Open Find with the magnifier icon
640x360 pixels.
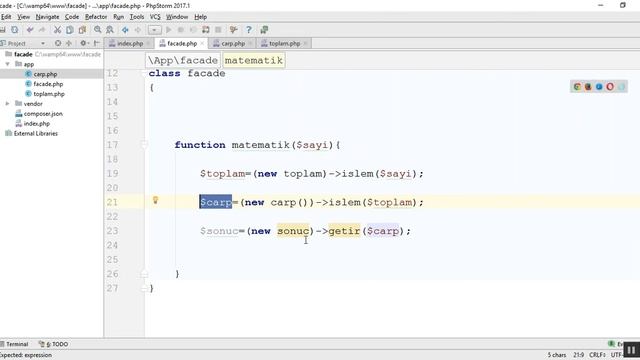pyautogui.click(x=98, y=30)
